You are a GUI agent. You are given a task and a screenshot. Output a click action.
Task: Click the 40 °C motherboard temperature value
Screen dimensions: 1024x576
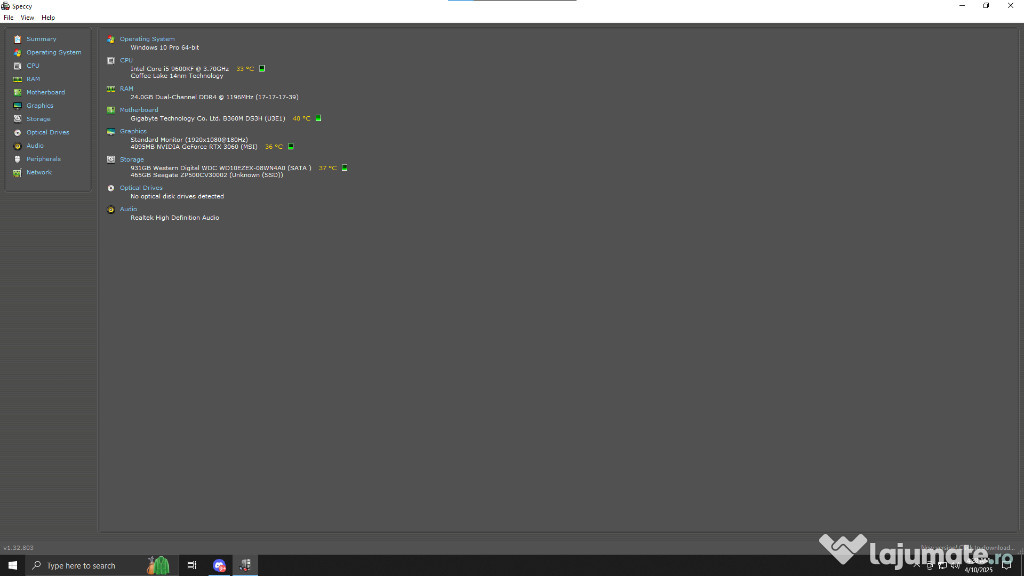point(302,118)
